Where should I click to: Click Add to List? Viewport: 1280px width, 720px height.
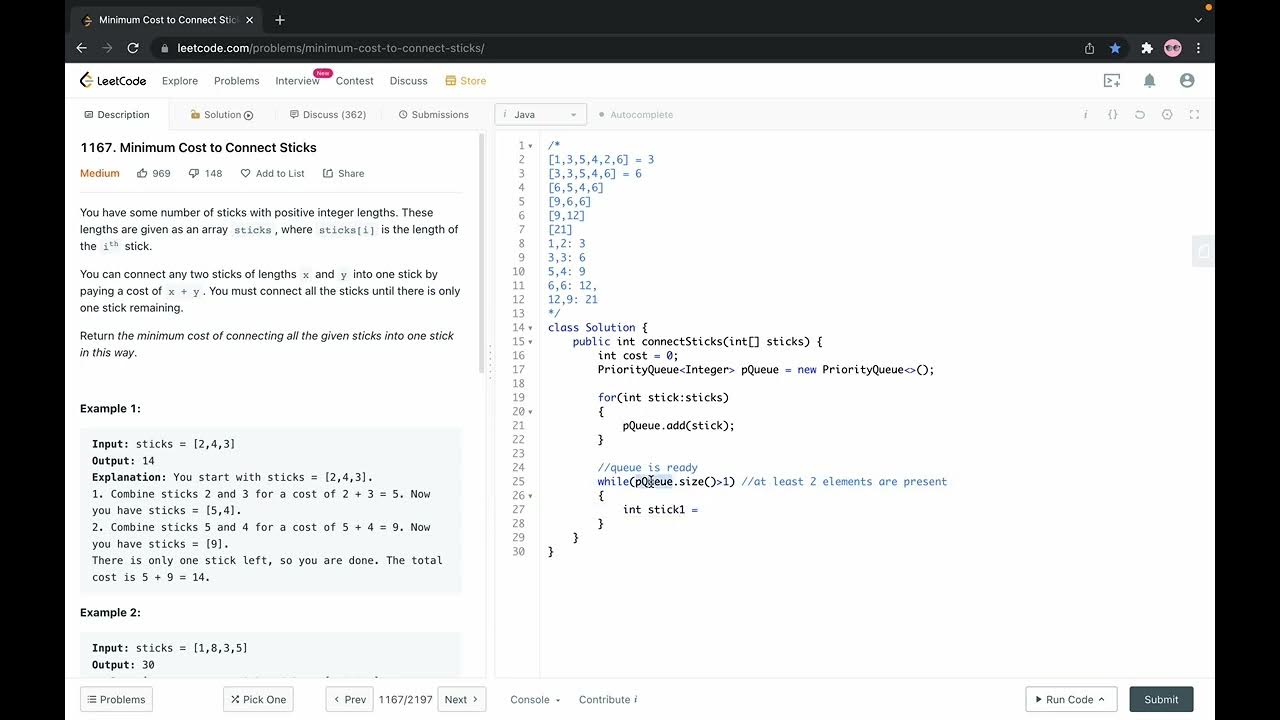click(272, 173)
